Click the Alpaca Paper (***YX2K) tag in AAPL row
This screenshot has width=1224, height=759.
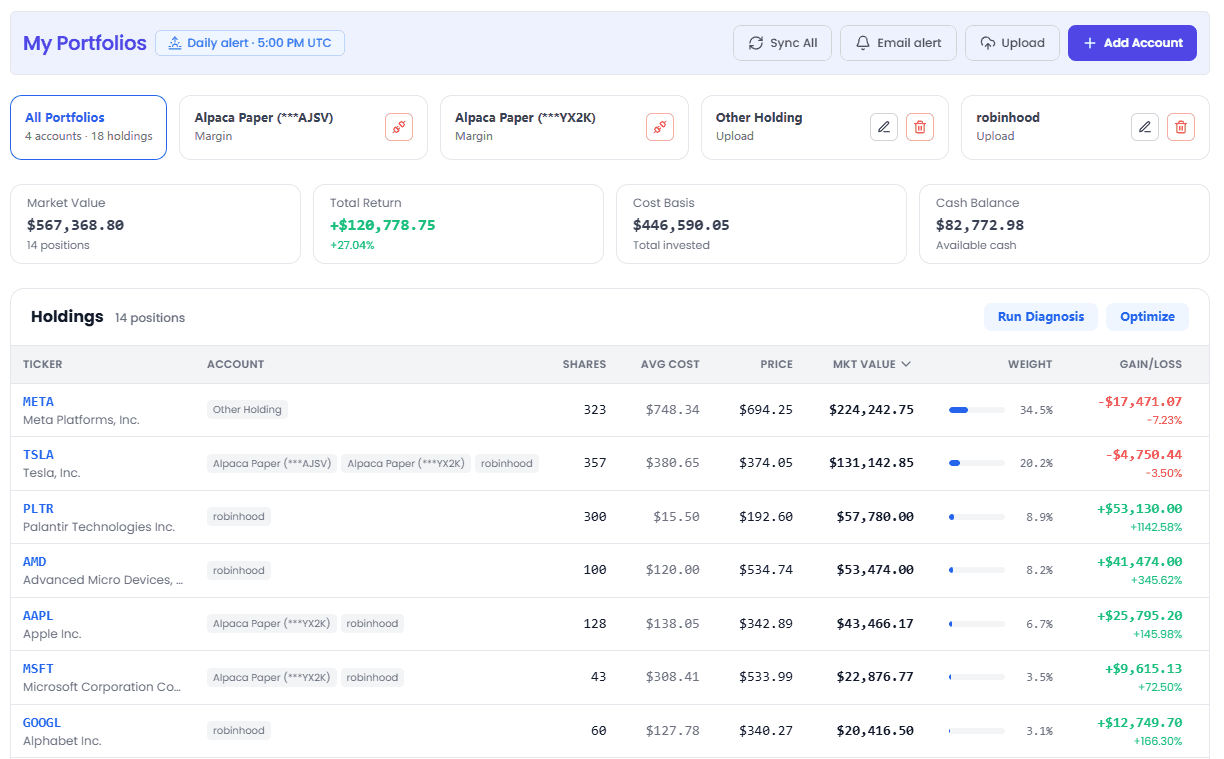(x=272, y=624)
